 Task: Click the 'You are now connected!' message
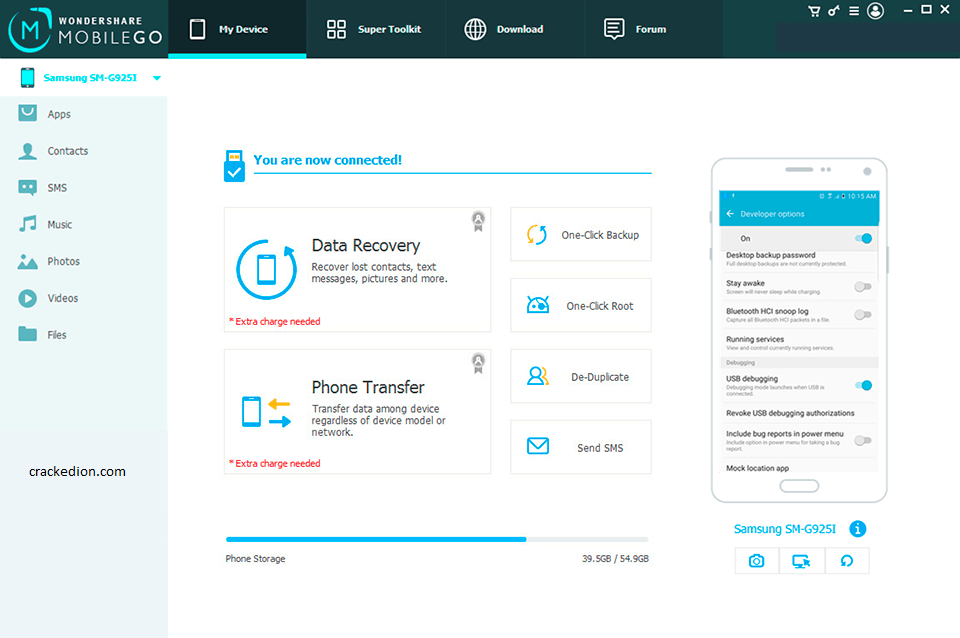click(328, 160)
